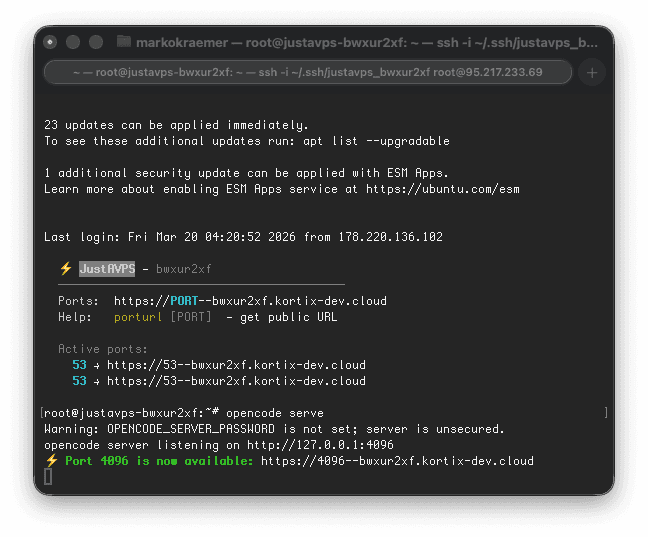This screenshot has height=537, width=648.
Task: Click the folder icon in title bar
Action: [x=124, y=42]
